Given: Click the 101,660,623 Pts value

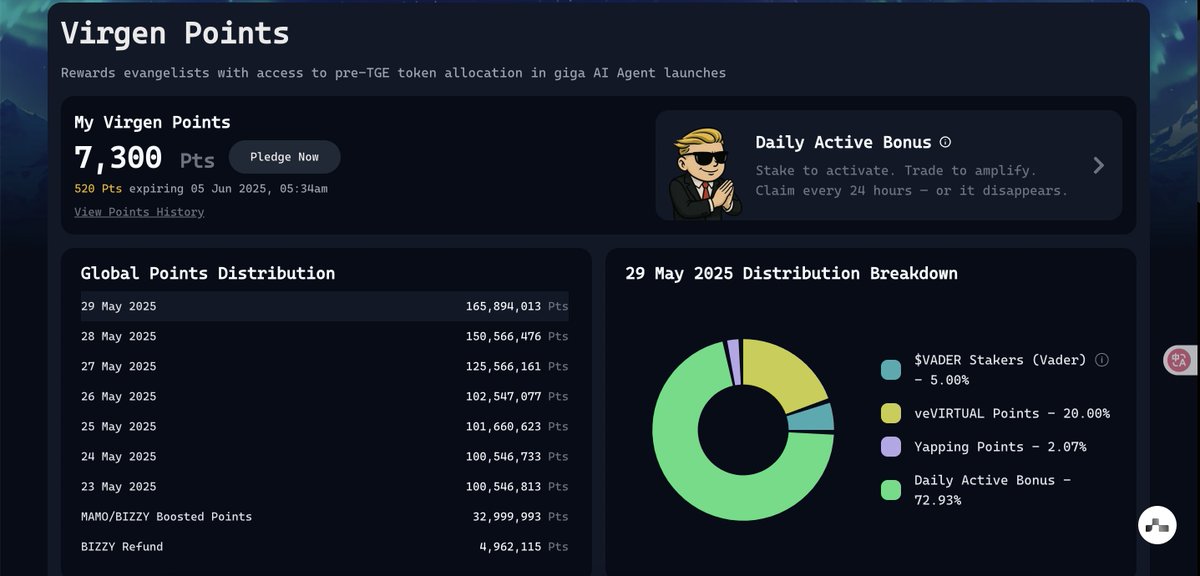Looking at the screenshot, I should point(516,426).
